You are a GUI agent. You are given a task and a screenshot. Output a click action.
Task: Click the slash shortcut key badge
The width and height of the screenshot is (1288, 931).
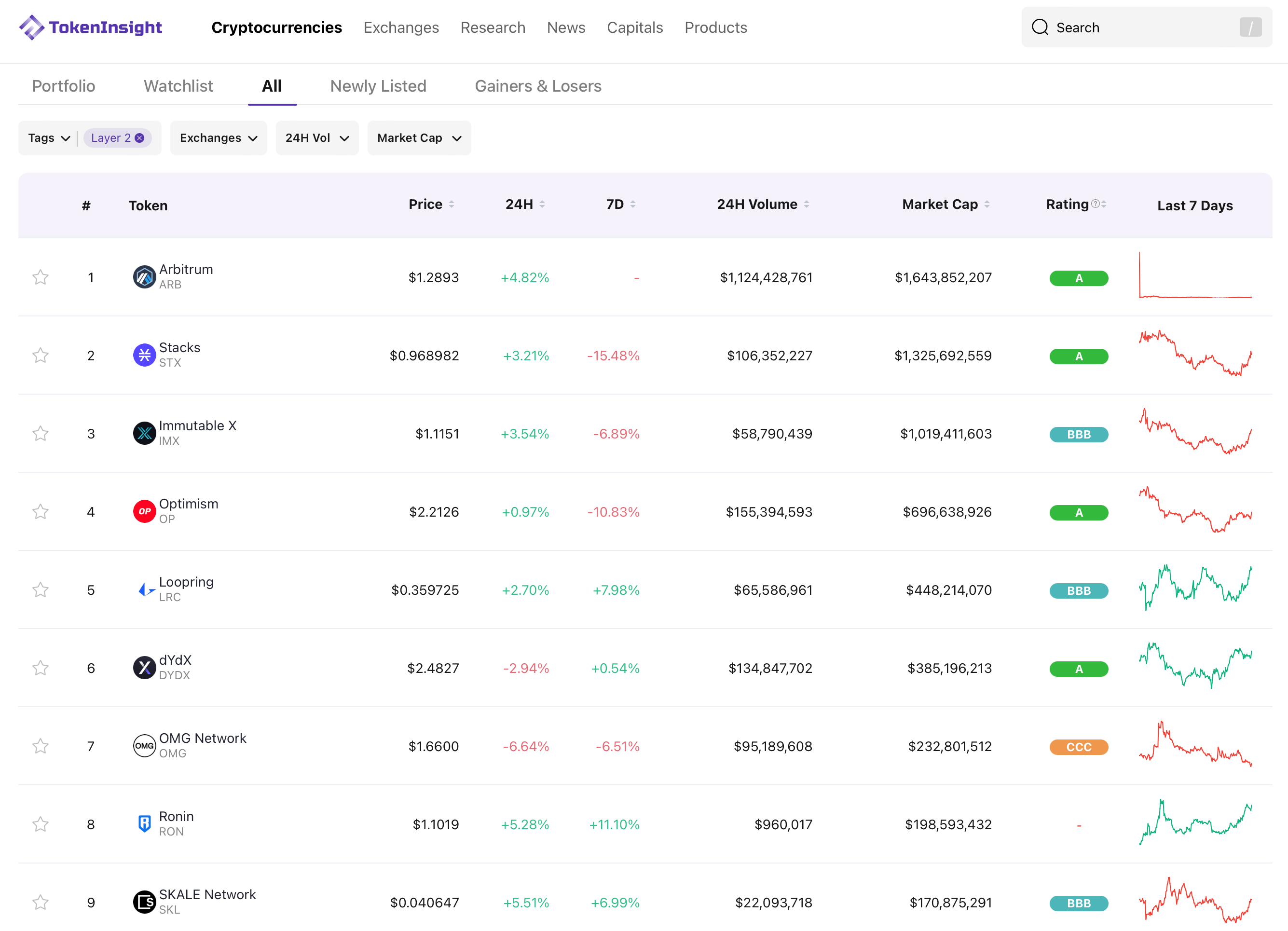1250,27
